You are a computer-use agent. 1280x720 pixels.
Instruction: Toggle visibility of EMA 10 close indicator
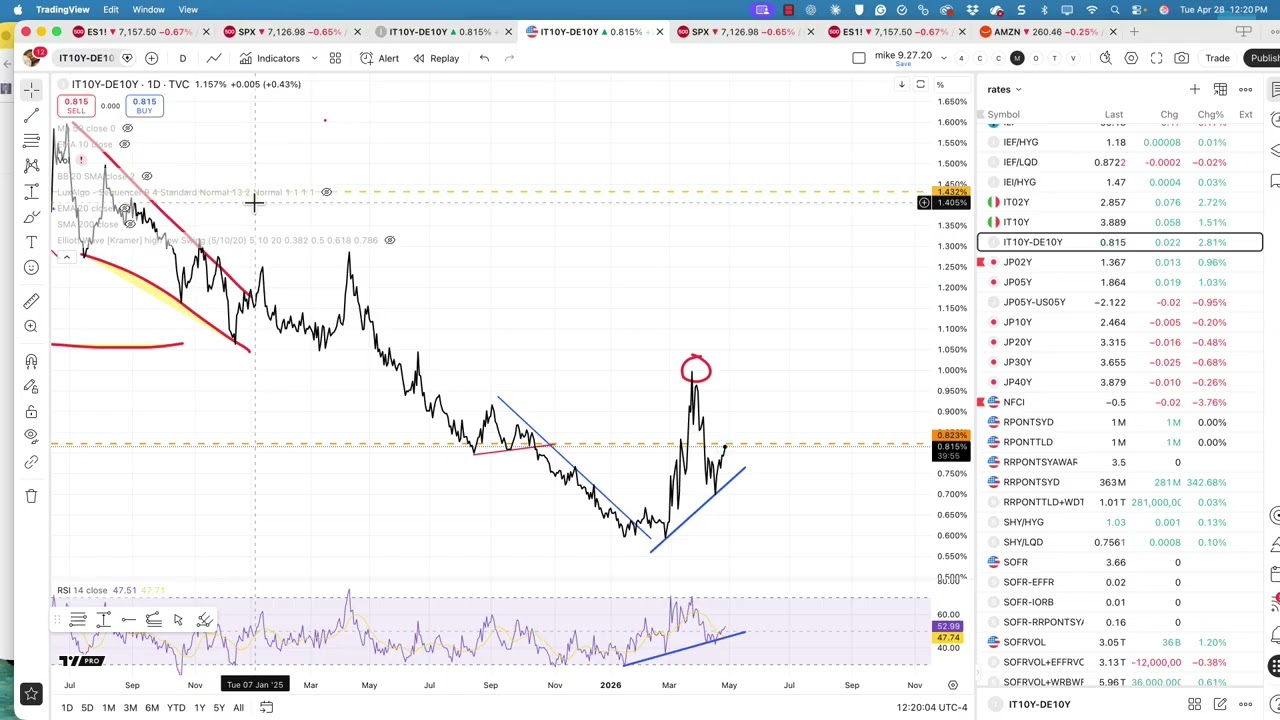click(124, 144)
